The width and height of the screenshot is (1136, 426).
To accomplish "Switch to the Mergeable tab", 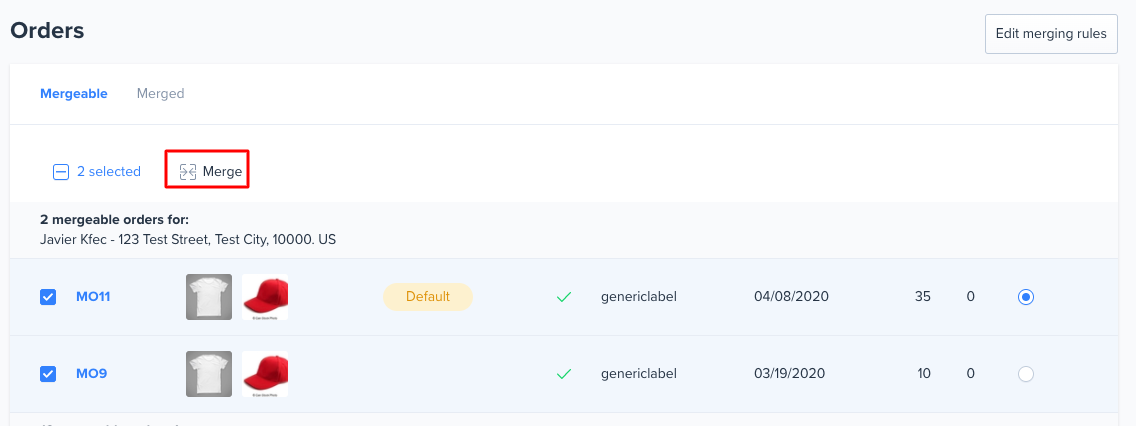I will click(74, 93).
